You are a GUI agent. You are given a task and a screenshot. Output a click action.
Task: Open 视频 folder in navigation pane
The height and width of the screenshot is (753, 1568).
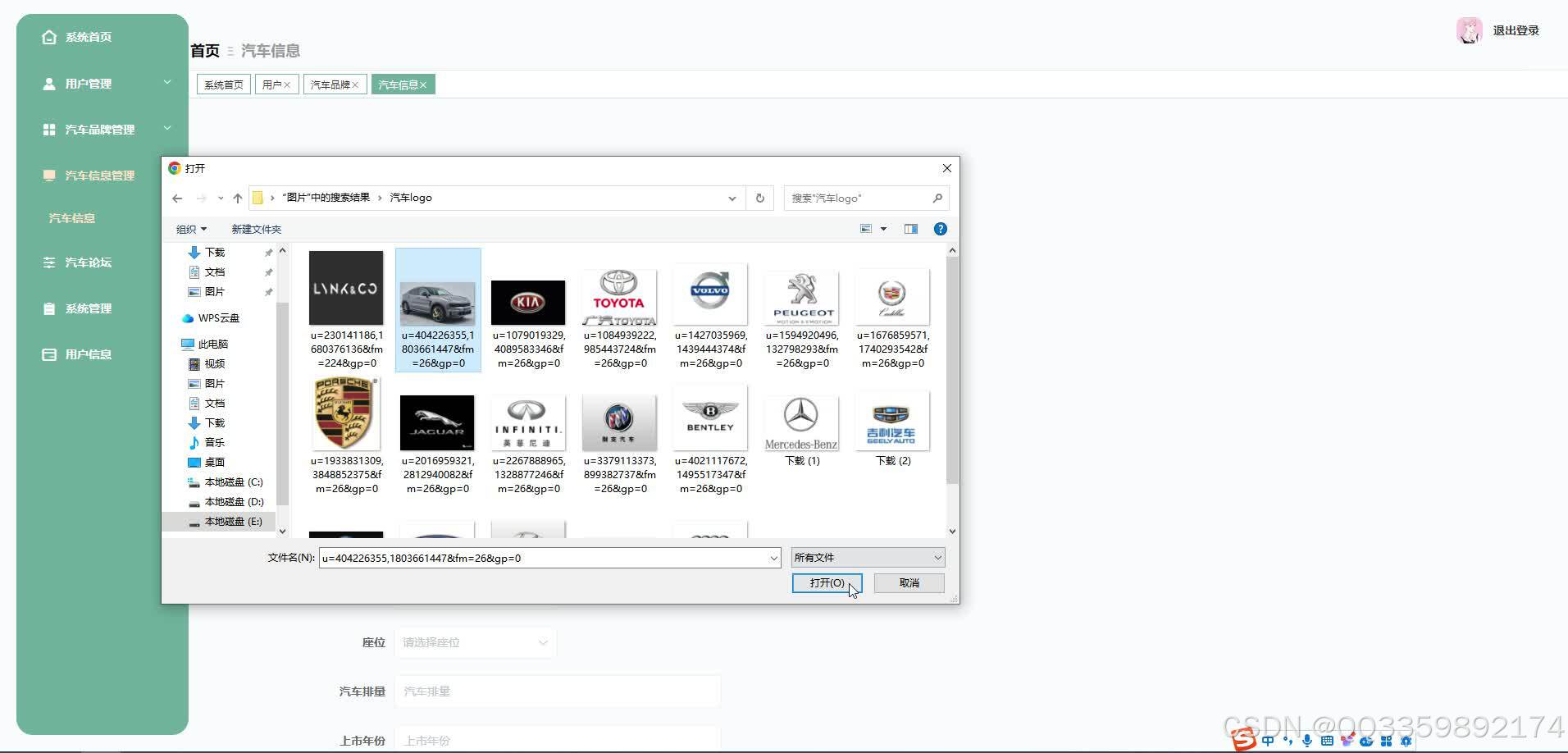(x=206, y=364)
